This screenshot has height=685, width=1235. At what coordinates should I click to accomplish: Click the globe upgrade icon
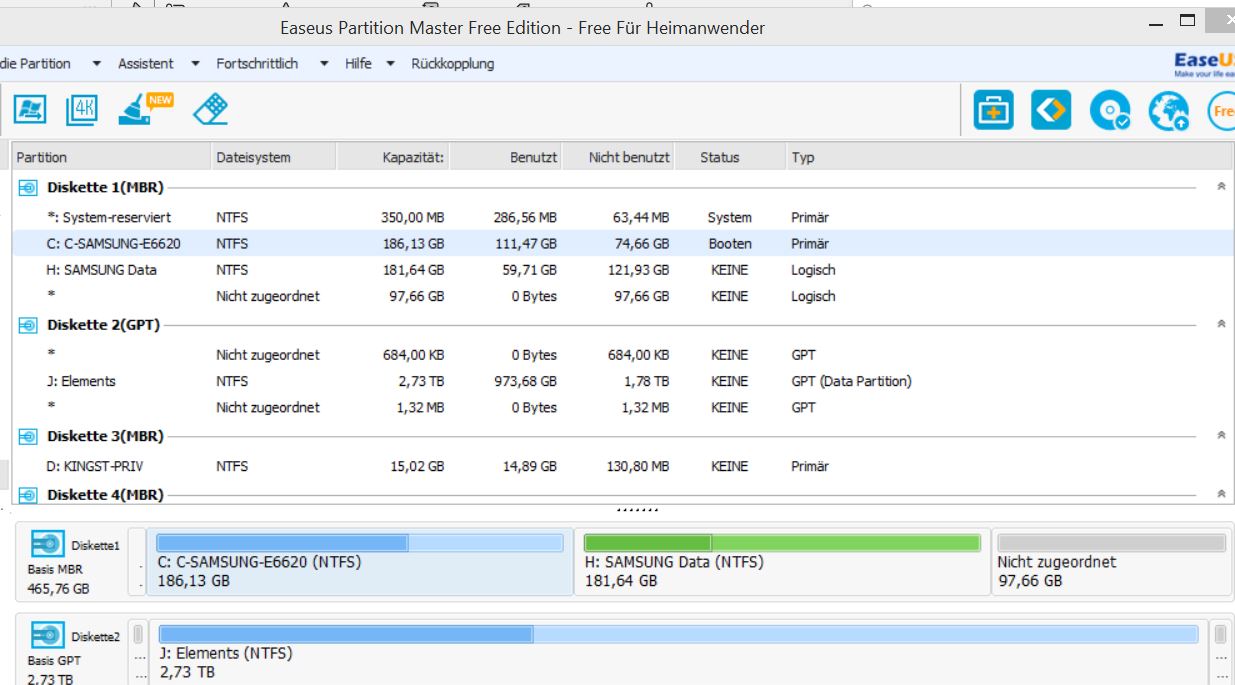click(x=1168, y=110)
